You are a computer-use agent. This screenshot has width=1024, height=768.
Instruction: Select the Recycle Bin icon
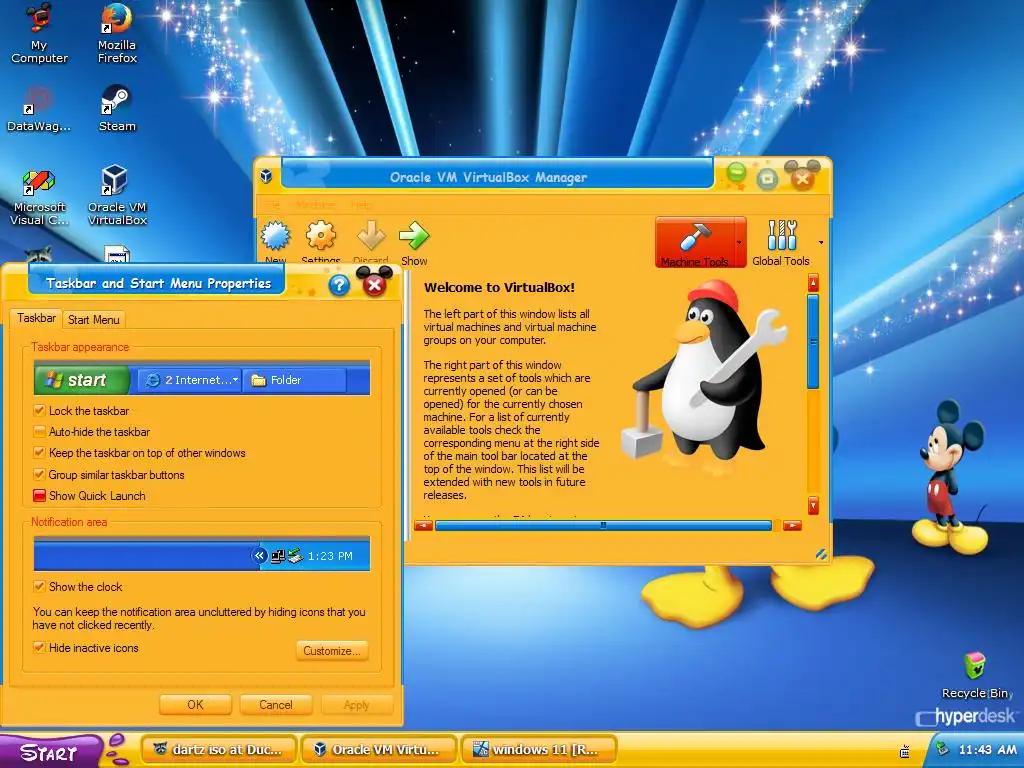point(976,675)
